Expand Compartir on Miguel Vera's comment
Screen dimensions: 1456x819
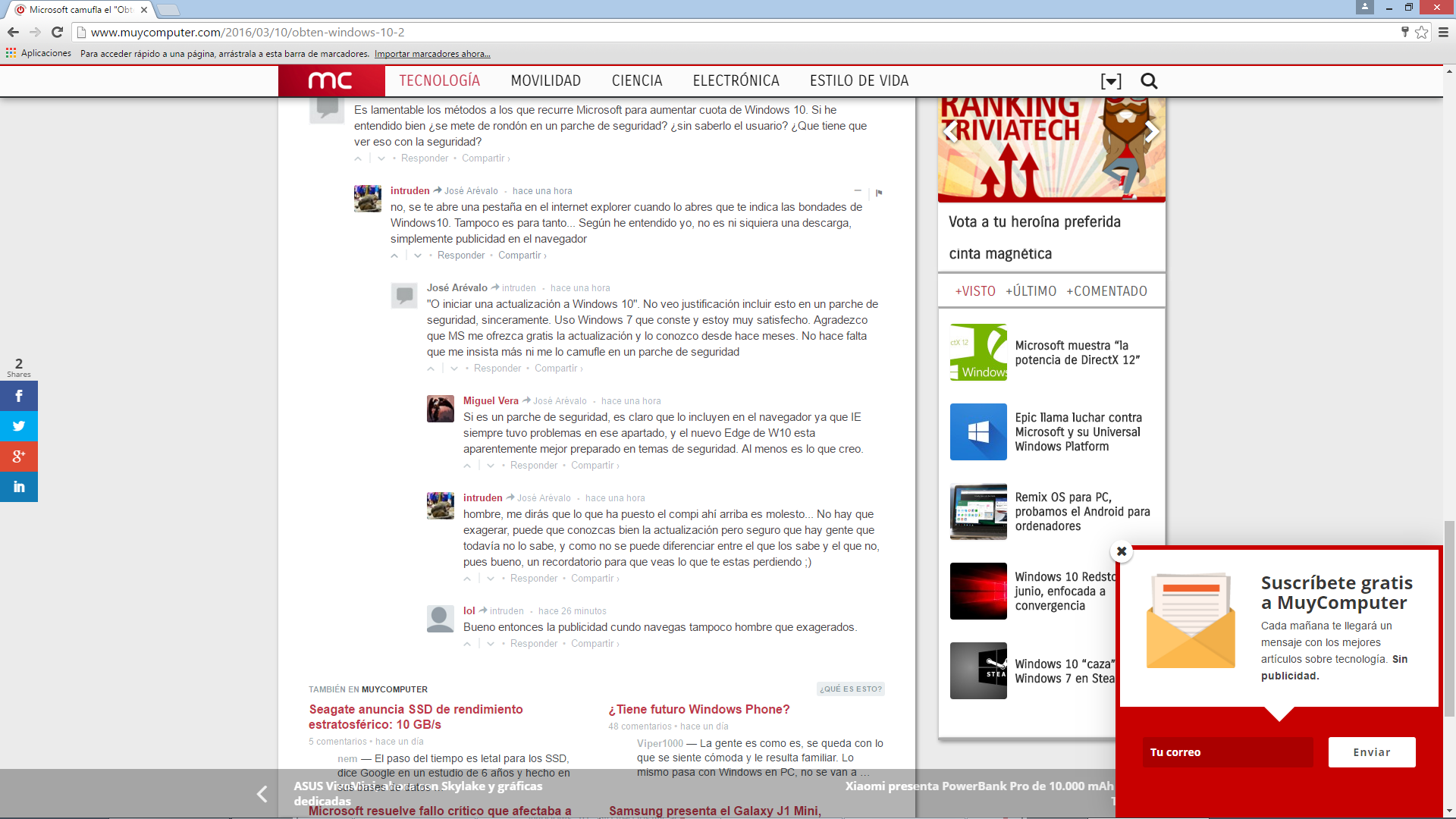point(595,466)
